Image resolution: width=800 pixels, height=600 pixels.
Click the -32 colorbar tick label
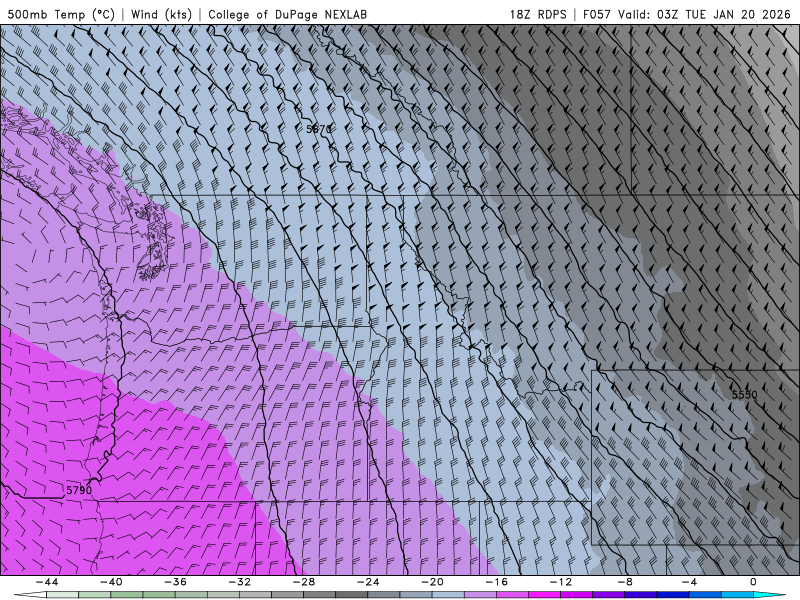pyautogui.click(x=240, y=582)
